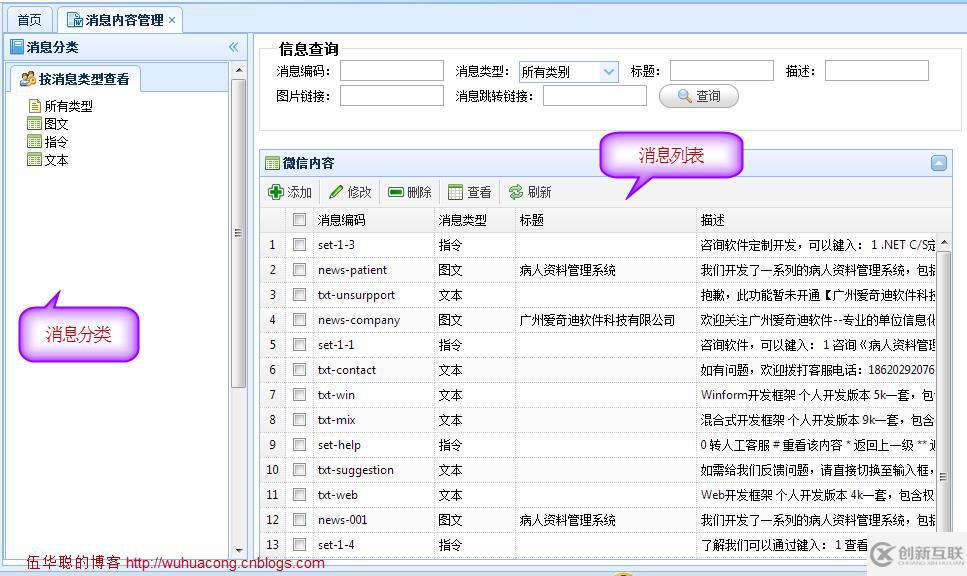Click the 添加 button label

click(x=300, y=192)
